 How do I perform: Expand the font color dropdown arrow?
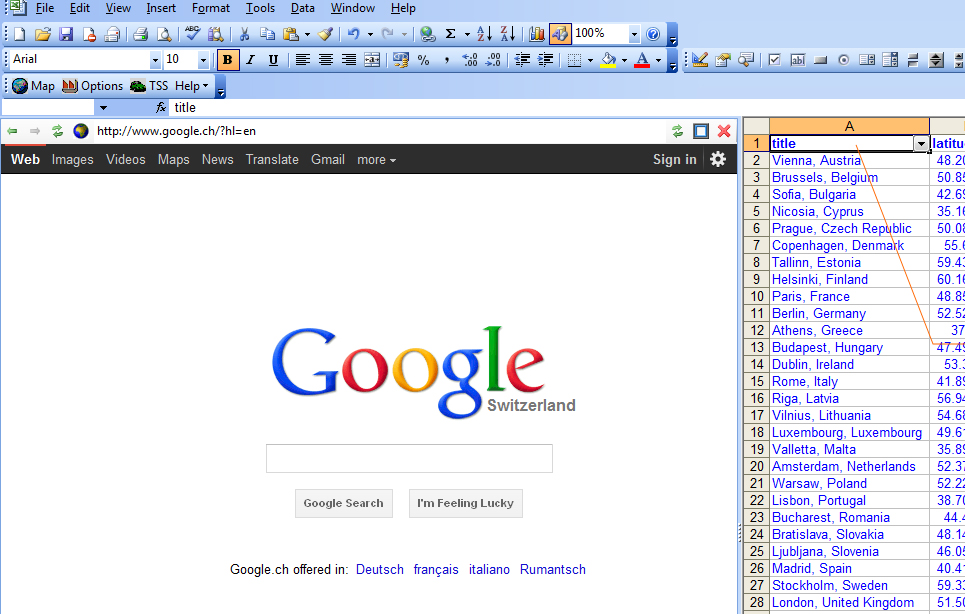coord(658,60)
